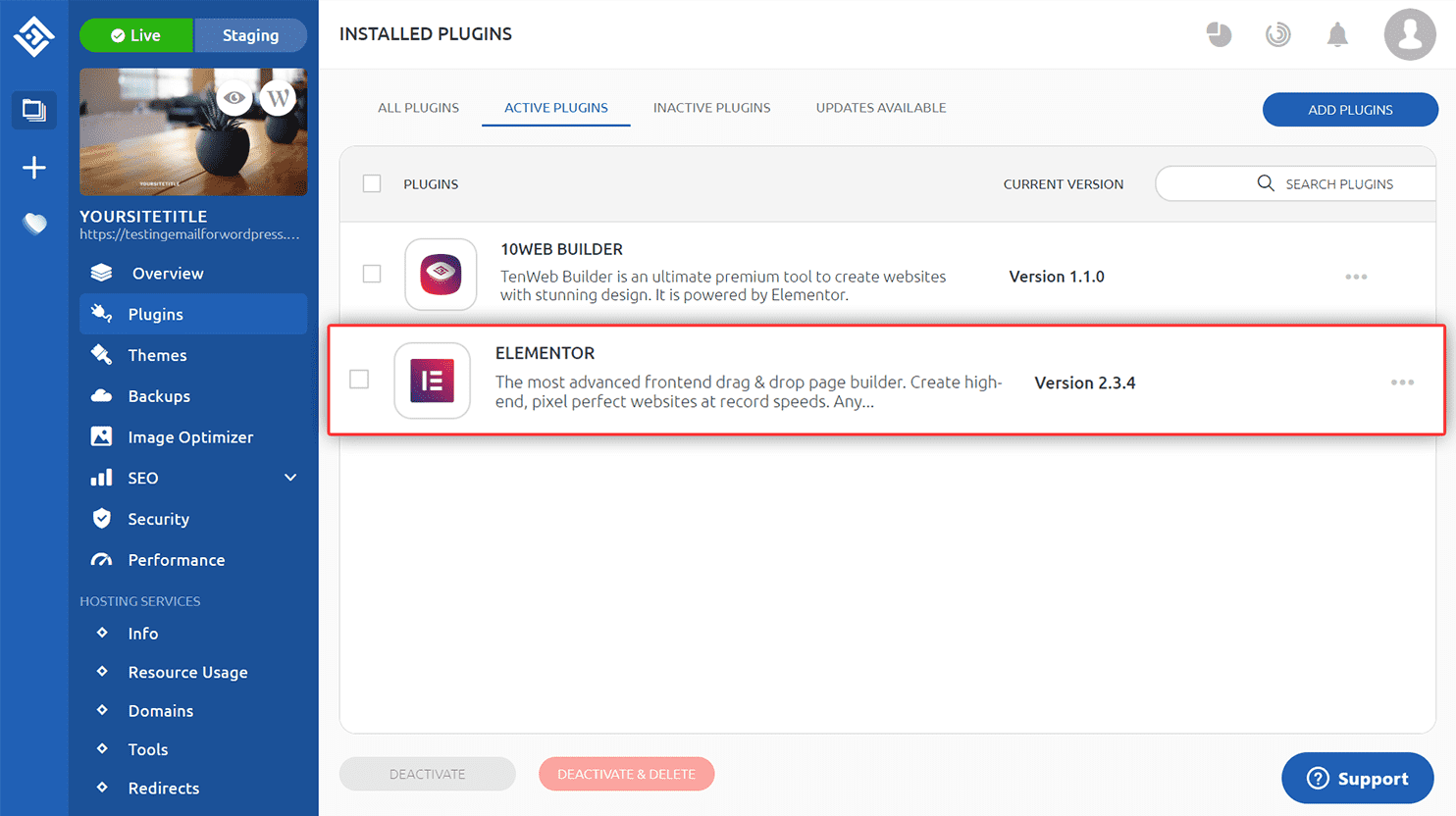Open 10Web Builder three-dot options menu
This screenshot has width=1456, height=816.
pos(1356,277)
